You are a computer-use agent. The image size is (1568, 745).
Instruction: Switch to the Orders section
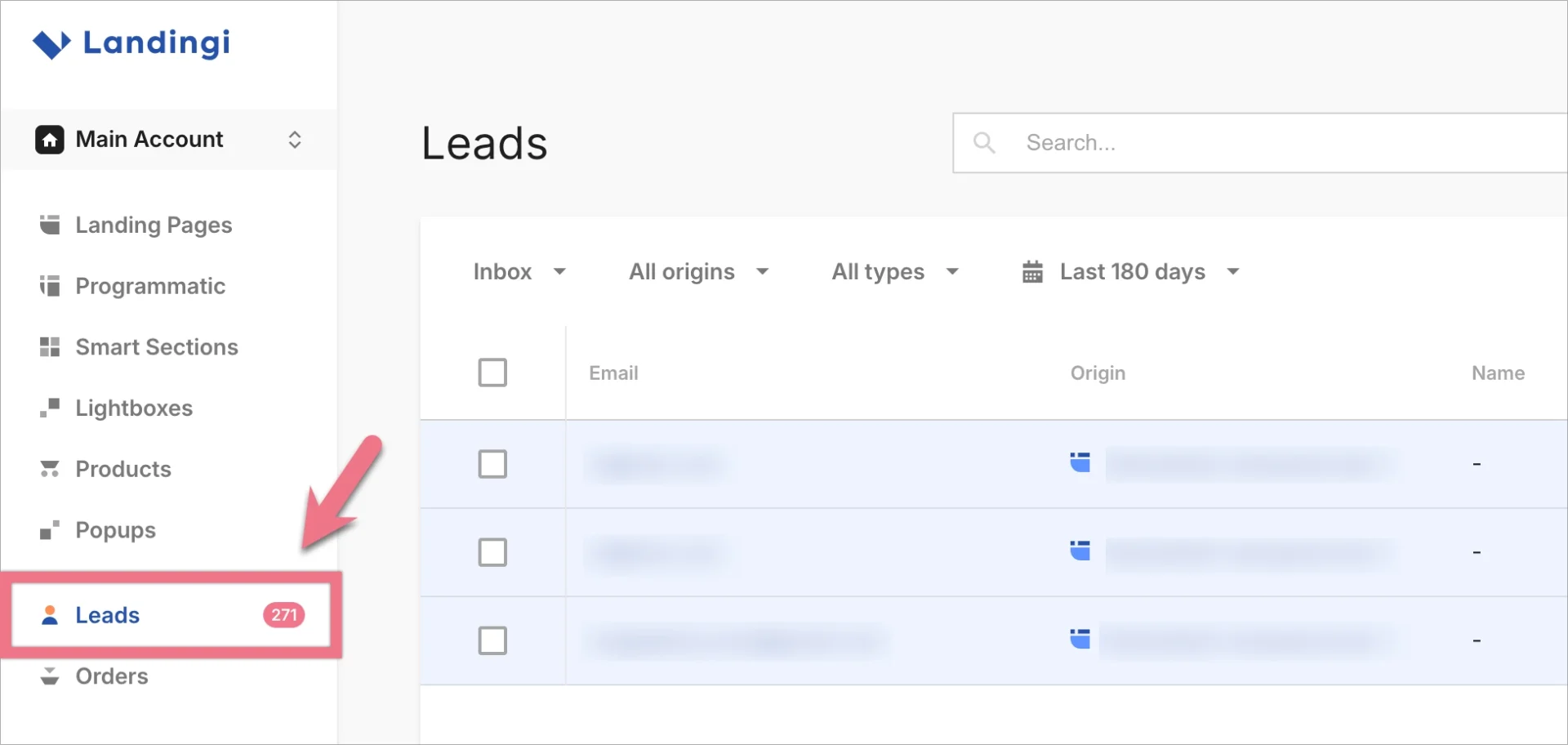pos(111,676)
